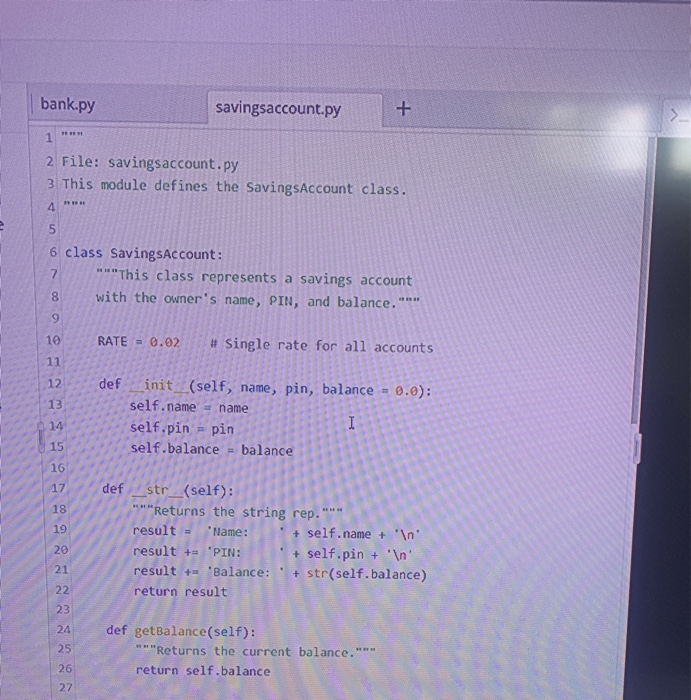Click the '0.02' RATE value
Image resolution: width=691 pixels, height=700 pixels.
coord(165,342)
